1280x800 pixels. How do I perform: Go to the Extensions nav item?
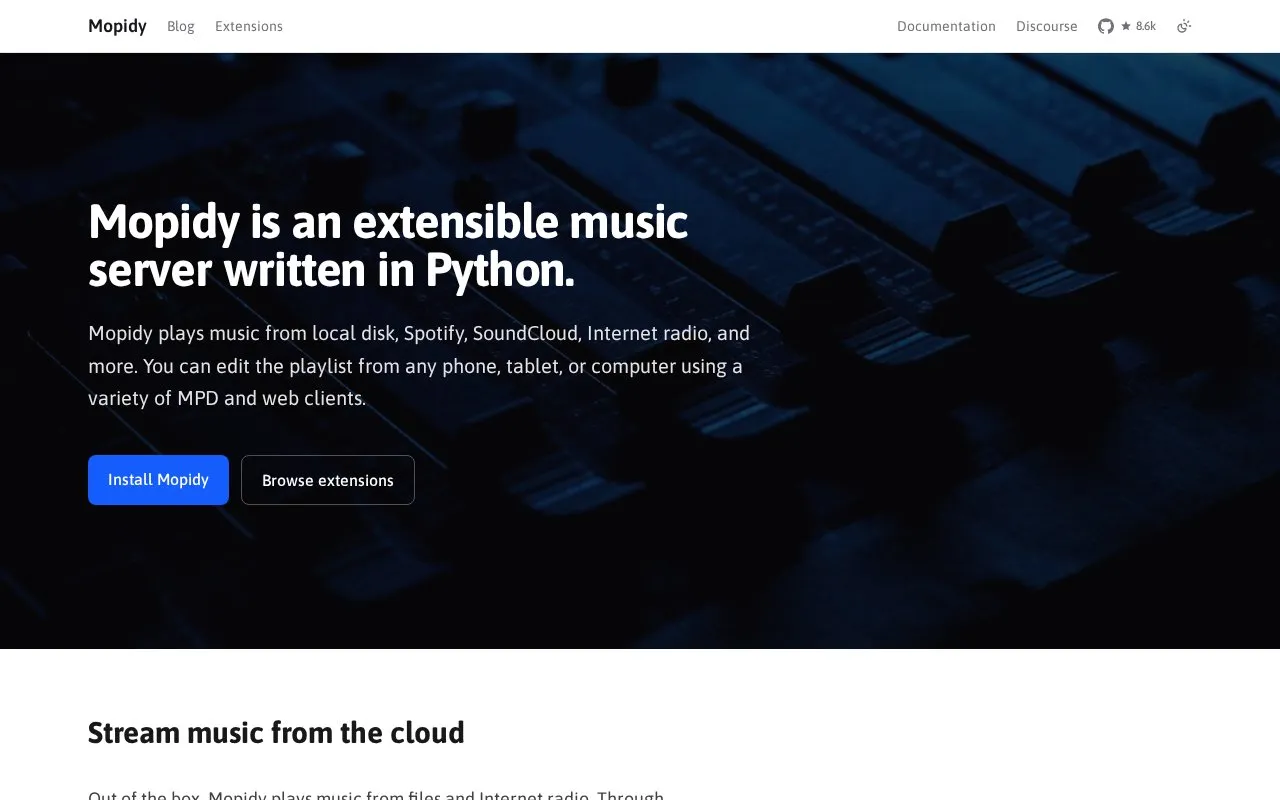249,26
